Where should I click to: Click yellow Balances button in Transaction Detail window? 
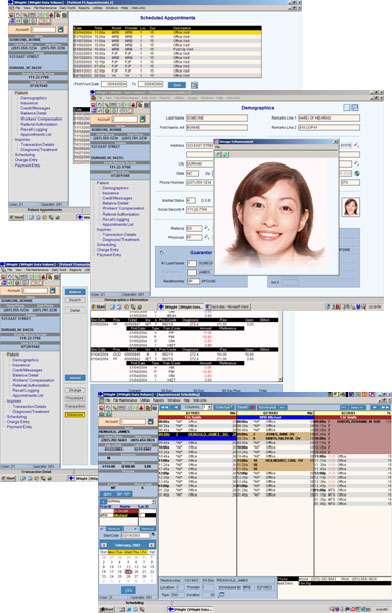pyautogui.click(x=75, y=415)
